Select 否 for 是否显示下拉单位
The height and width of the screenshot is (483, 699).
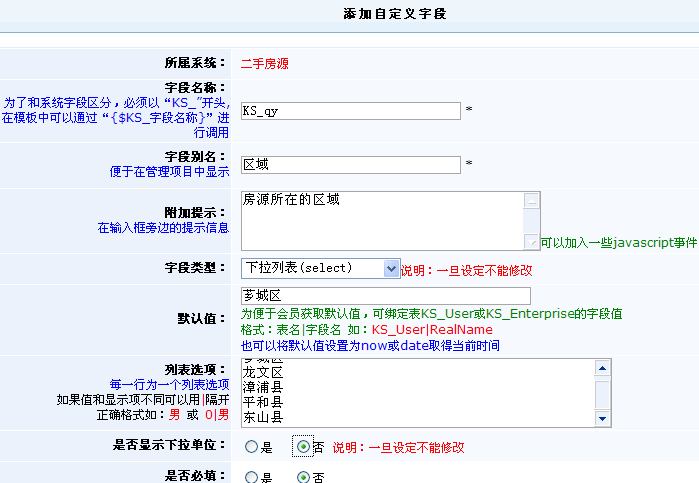[x=303, y=447]
